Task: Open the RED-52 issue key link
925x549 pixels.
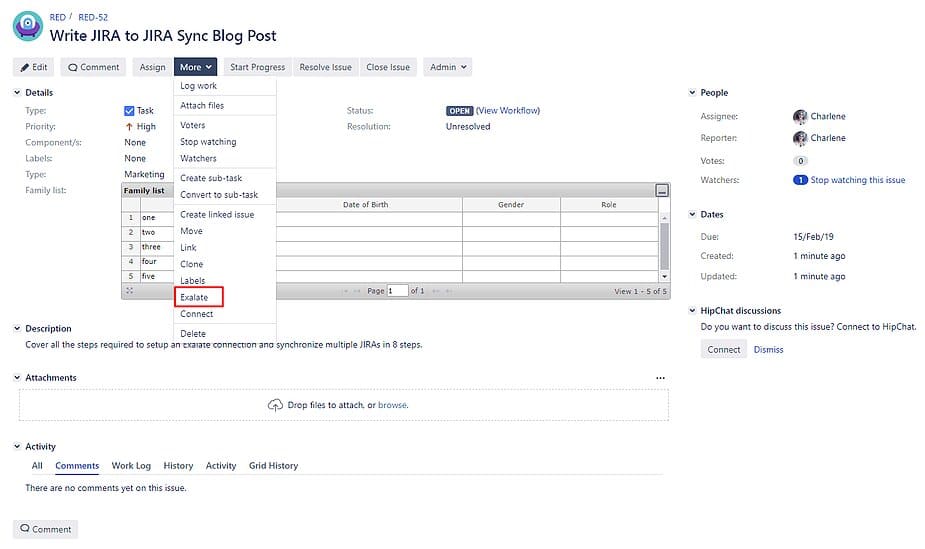Action: pyautogui.click(x=93, y=17)
